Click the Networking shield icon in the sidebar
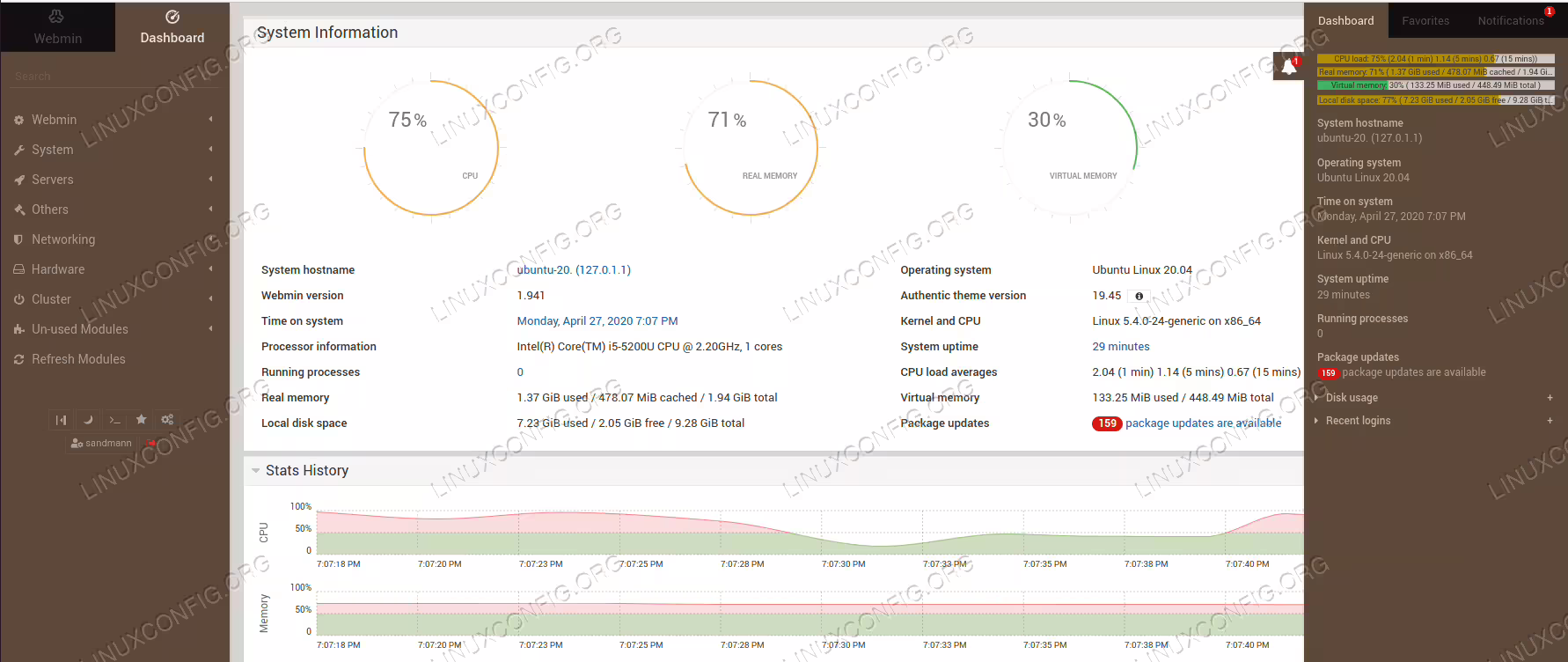Viewport: 1568px width, 662px height. (18, 239)
